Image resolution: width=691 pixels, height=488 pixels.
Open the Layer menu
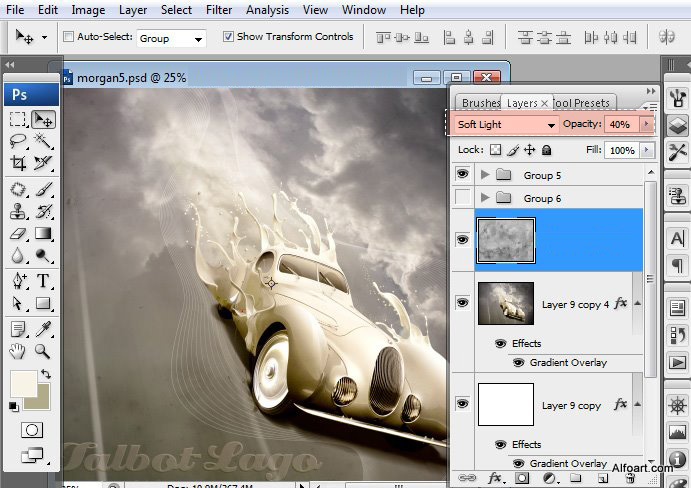(x=133, y=10)
